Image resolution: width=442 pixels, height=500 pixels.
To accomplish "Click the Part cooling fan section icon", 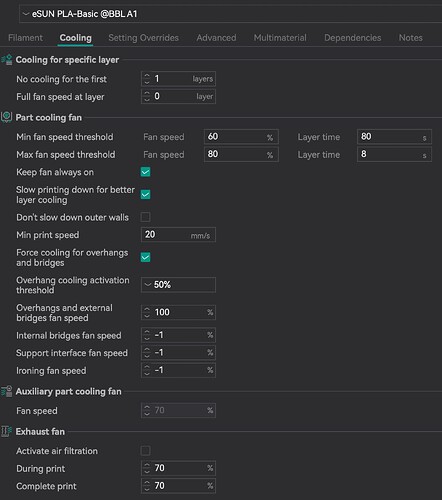I will [7, 117].
